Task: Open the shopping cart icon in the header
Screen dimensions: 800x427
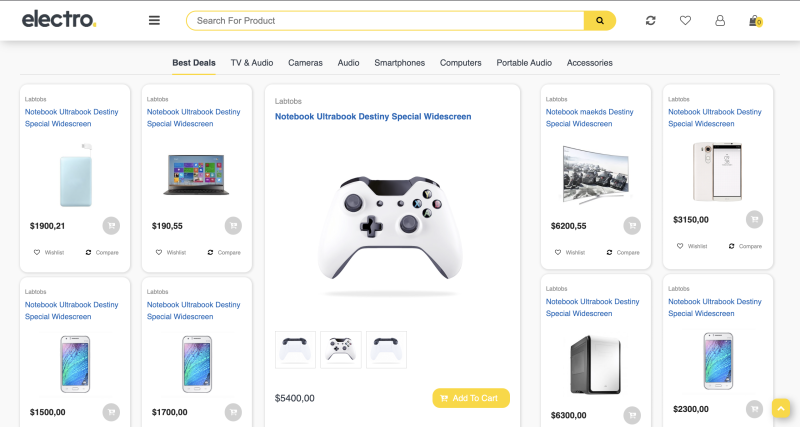Action: [755, 21]
